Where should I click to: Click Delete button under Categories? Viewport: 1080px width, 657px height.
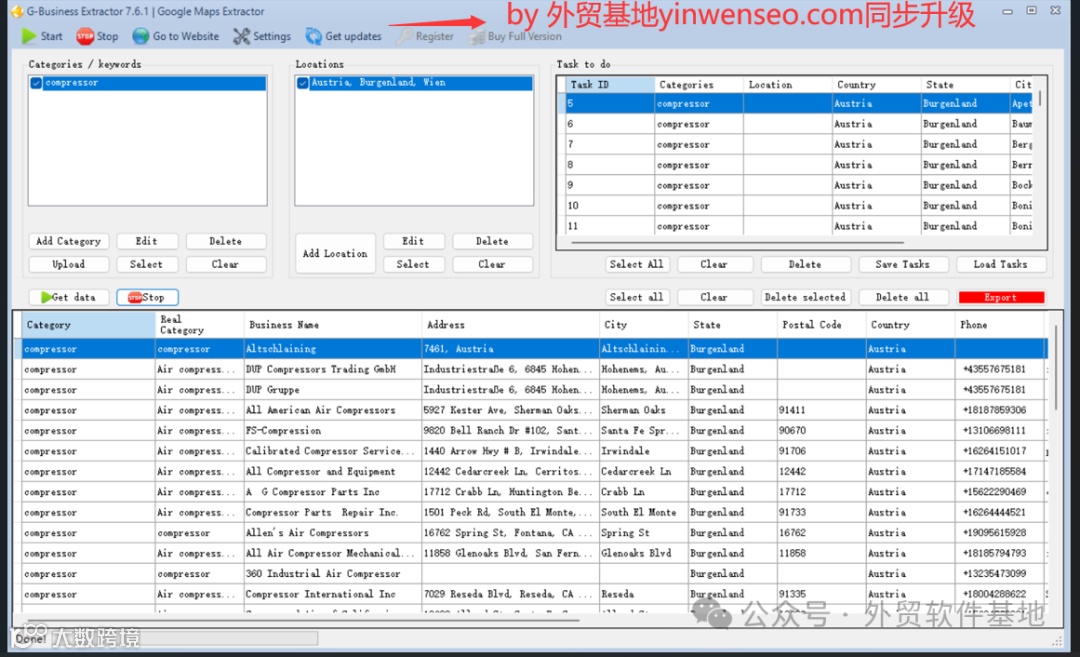point(225,241)
